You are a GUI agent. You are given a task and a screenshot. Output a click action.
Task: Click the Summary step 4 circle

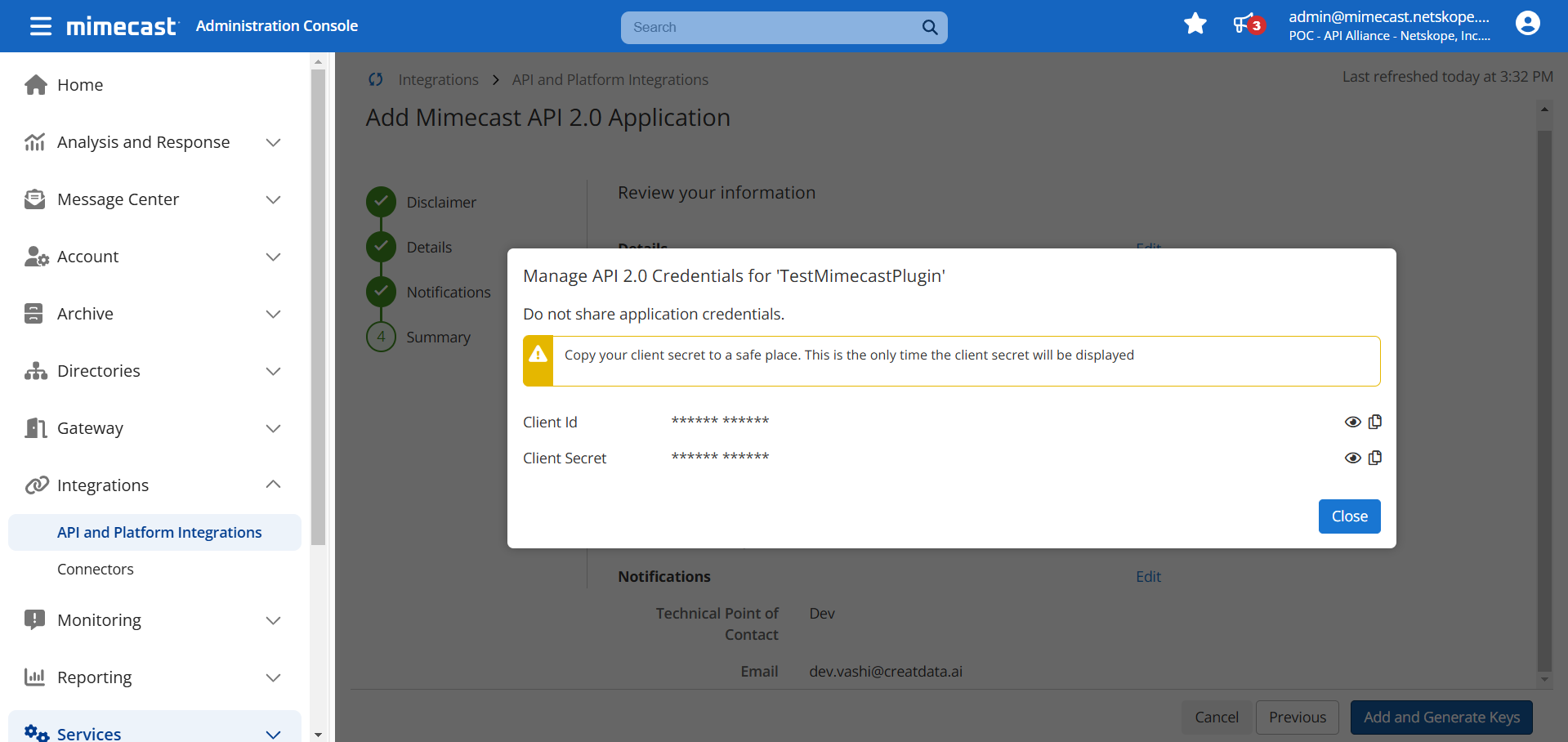click(x=381, y=337)
